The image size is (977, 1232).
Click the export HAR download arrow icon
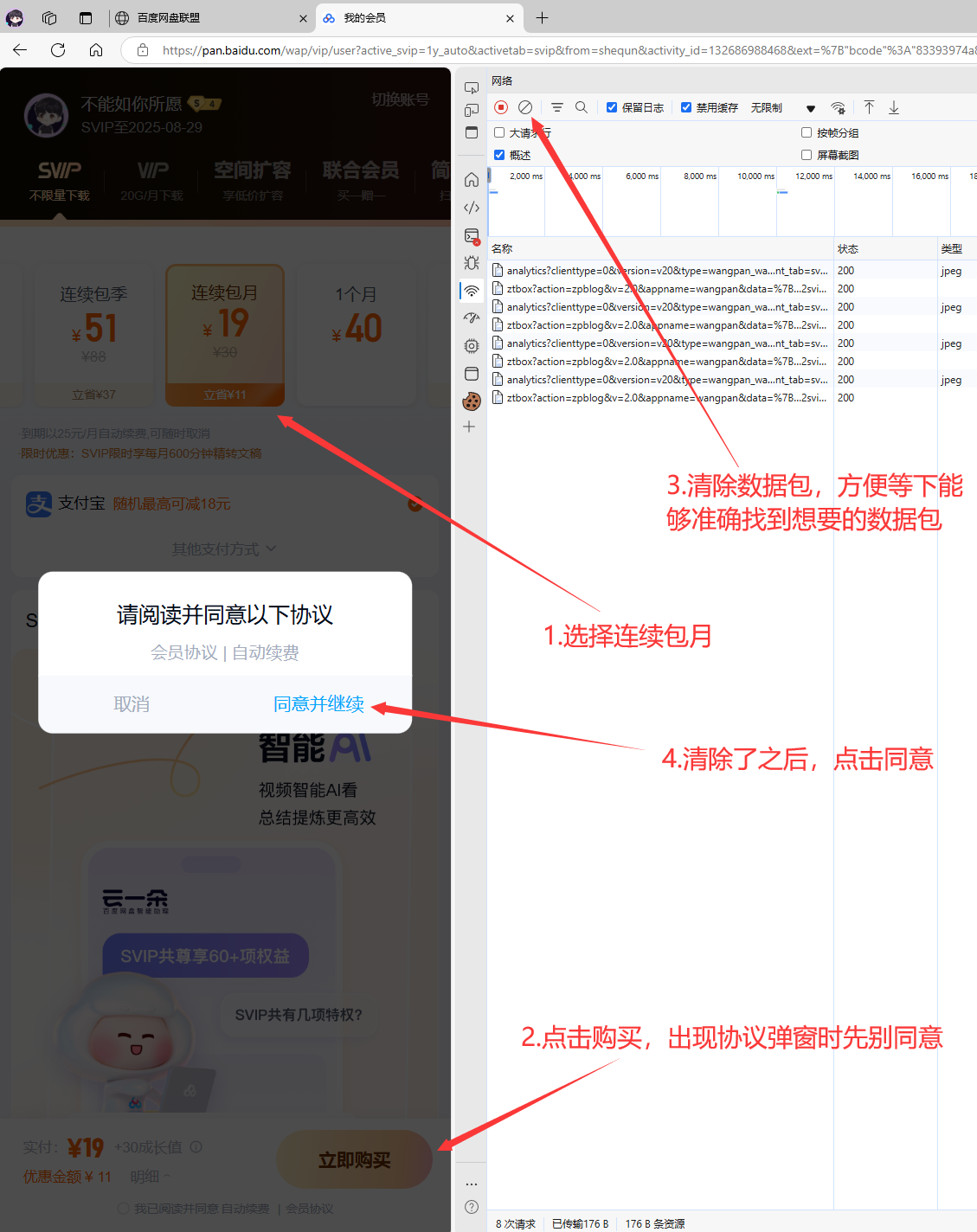pyautogui.click(x=894, y=107)
